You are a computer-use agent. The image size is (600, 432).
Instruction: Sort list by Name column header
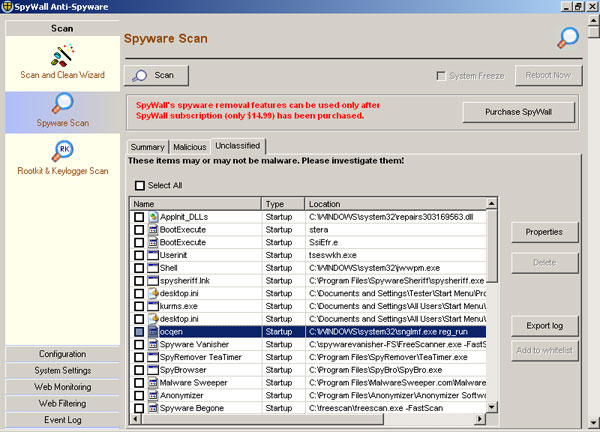[x=196, y=204]
